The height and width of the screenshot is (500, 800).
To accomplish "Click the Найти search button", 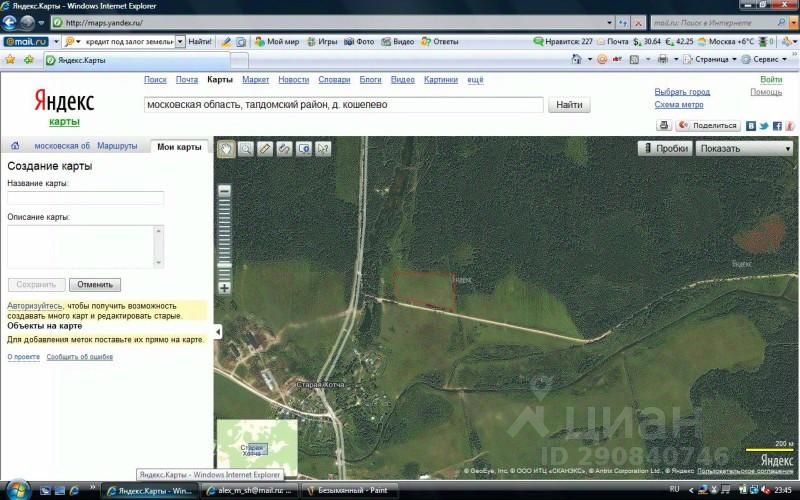I will click(x=569, y=105).
